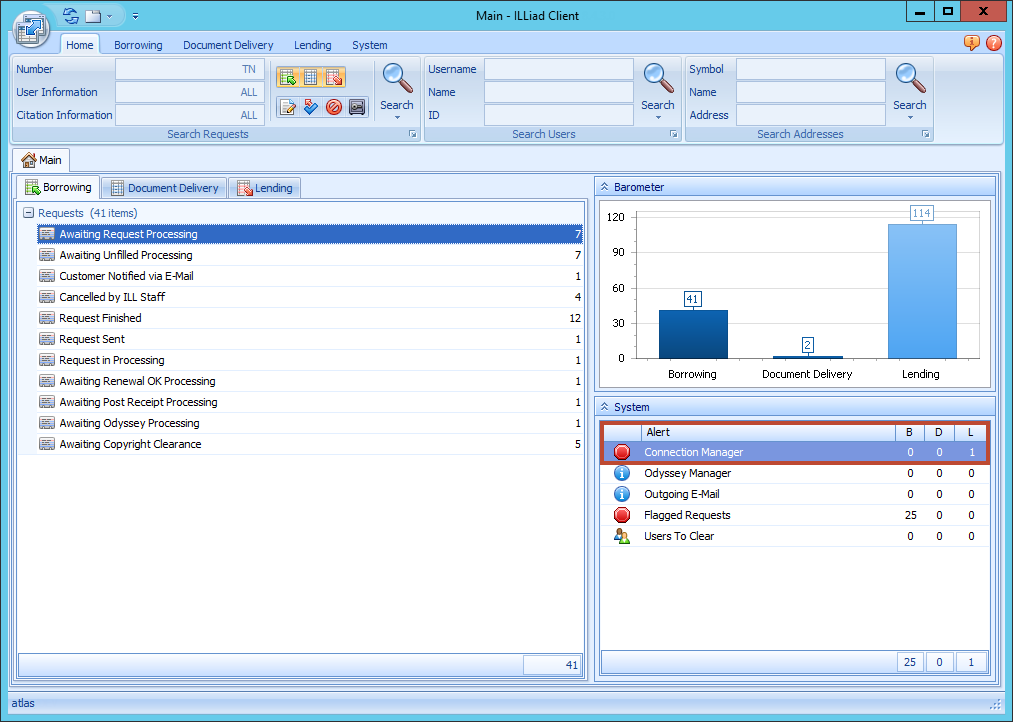Open the Customize Quick Access Toolbar chevron
The image size is (1013, 722).
click(135, 16)
